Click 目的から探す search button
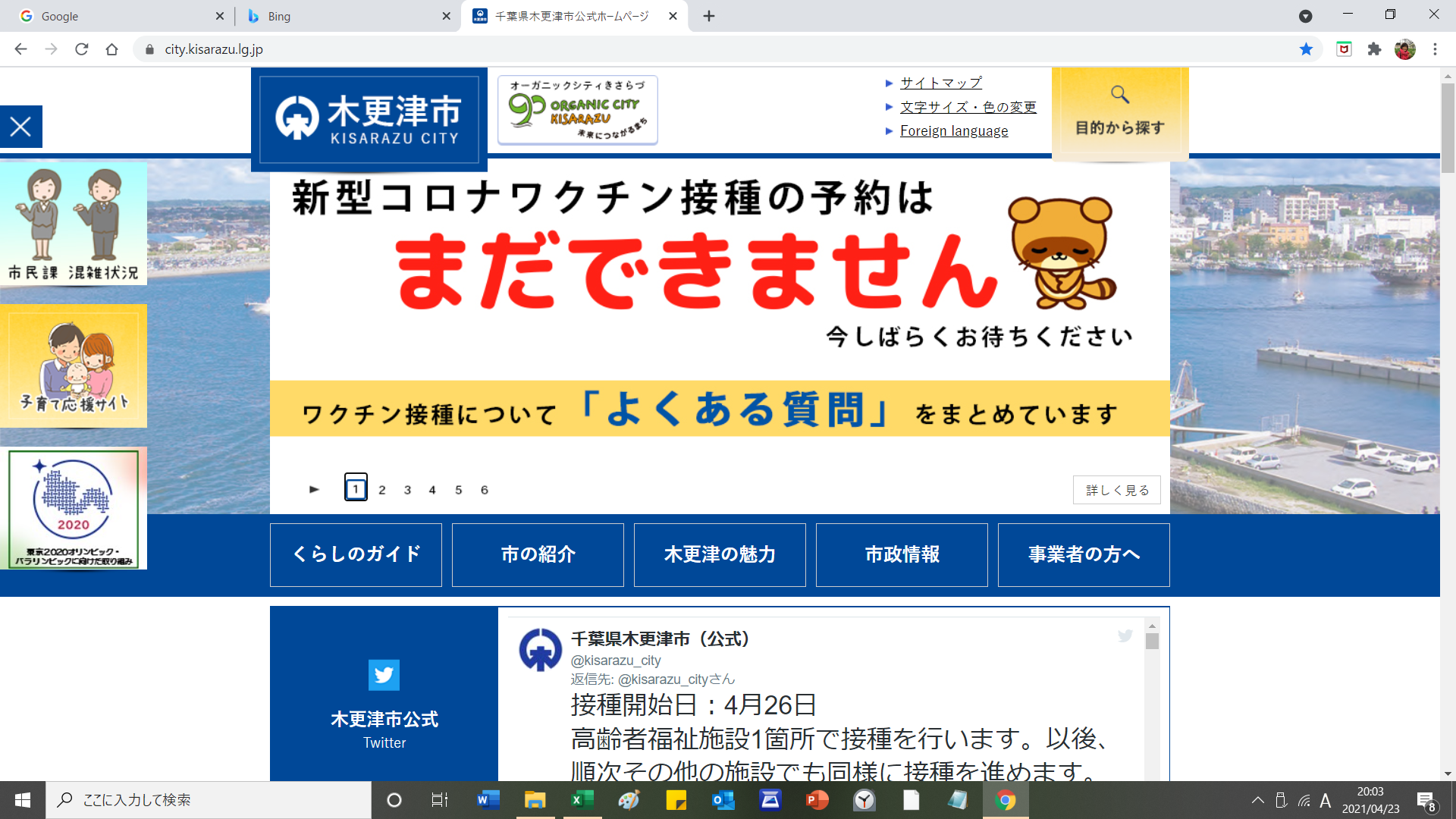 tap(1120, 113)
